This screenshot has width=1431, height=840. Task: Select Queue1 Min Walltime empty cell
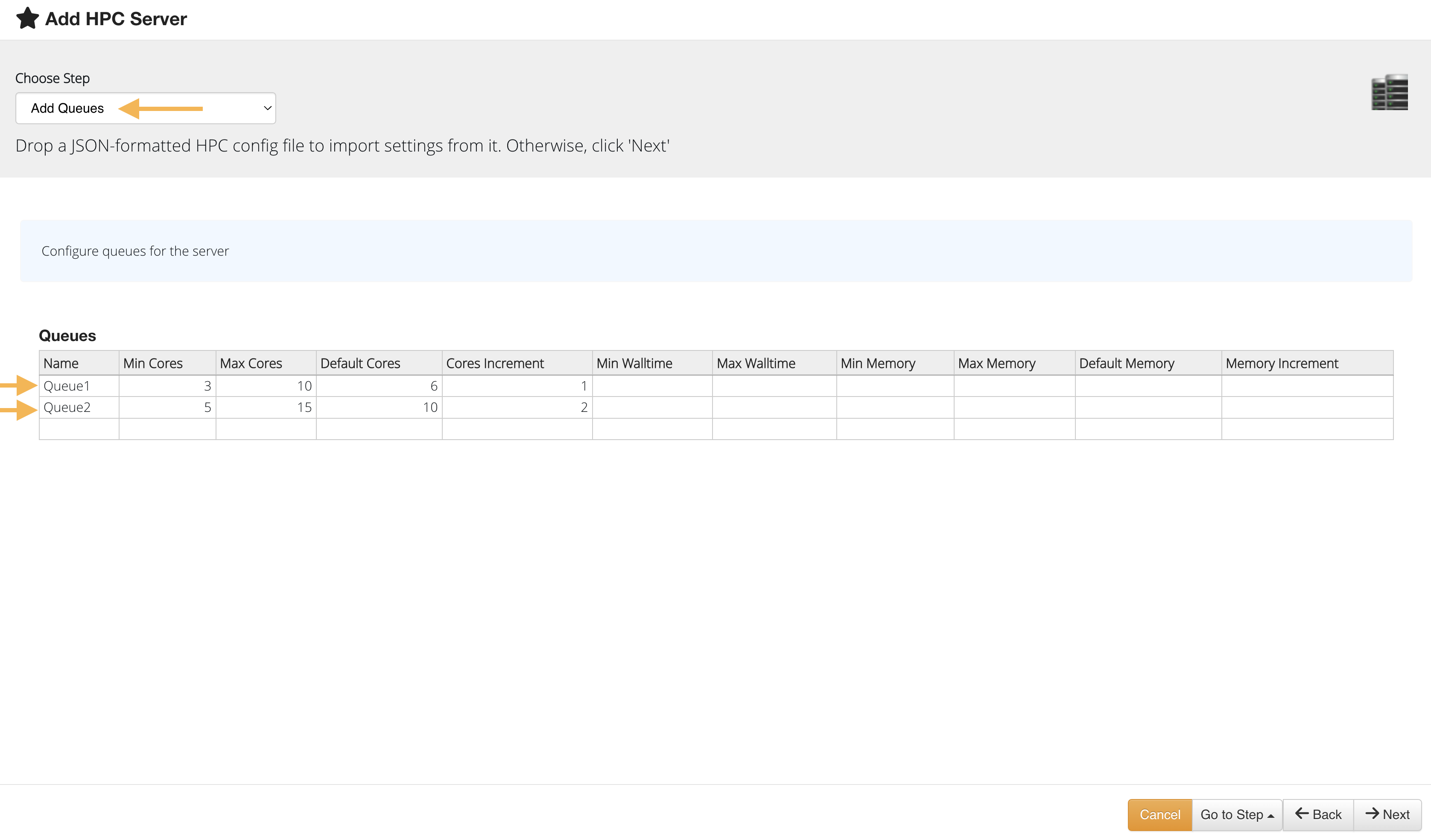point(652,386)
